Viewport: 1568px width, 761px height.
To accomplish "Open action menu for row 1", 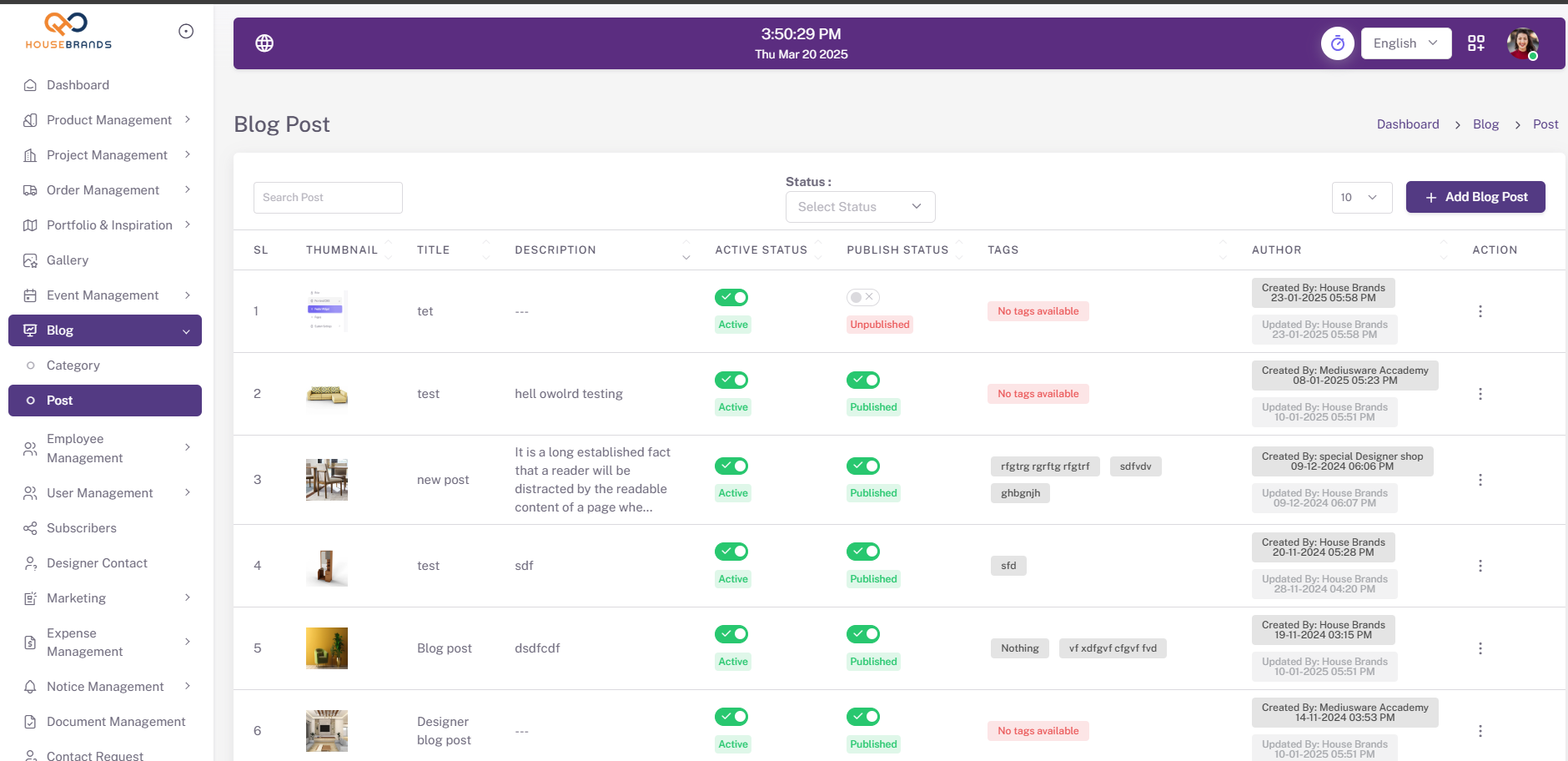I will pyautogui.click(x=1480, y=311).
